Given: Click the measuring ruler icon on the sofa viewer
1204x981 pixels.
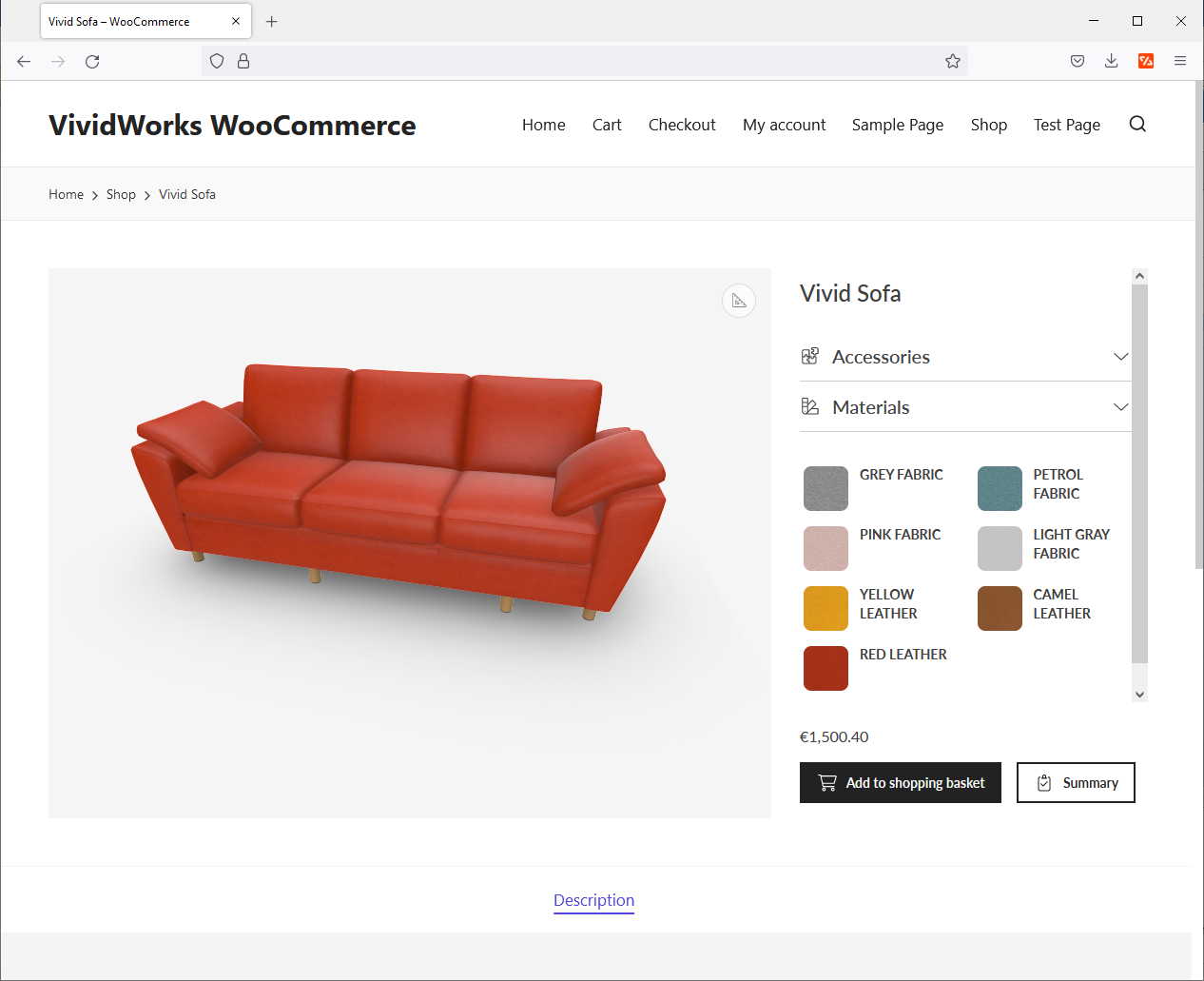Looking at the screenshot, I should (739, 301).
